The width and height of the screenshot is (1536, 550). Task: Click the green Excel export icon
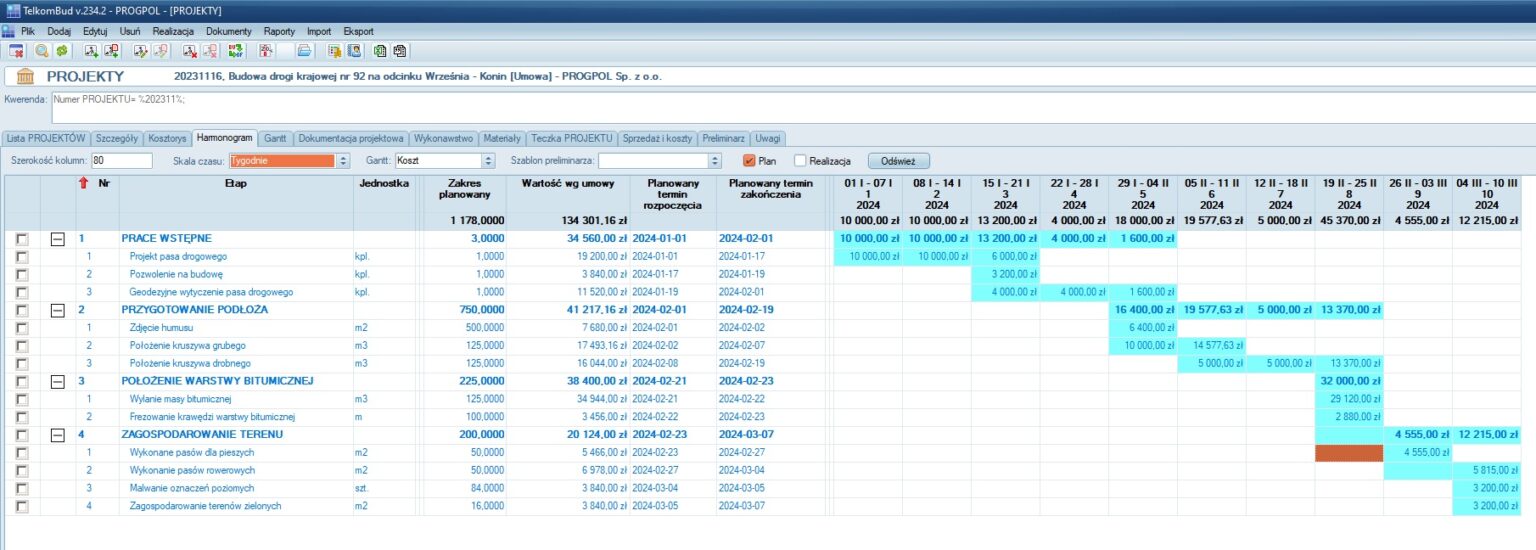point(380,50)
